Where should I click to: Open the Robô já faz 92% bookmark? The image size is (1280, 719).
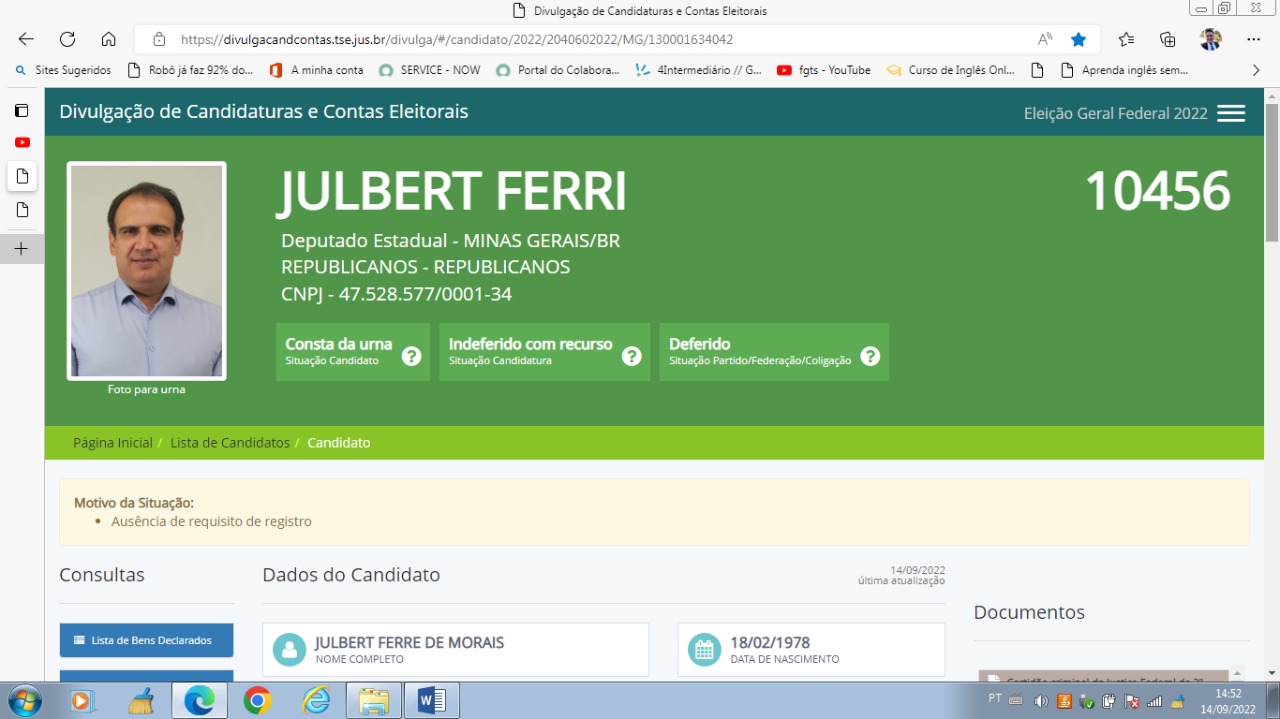click(x=191, y=70)
